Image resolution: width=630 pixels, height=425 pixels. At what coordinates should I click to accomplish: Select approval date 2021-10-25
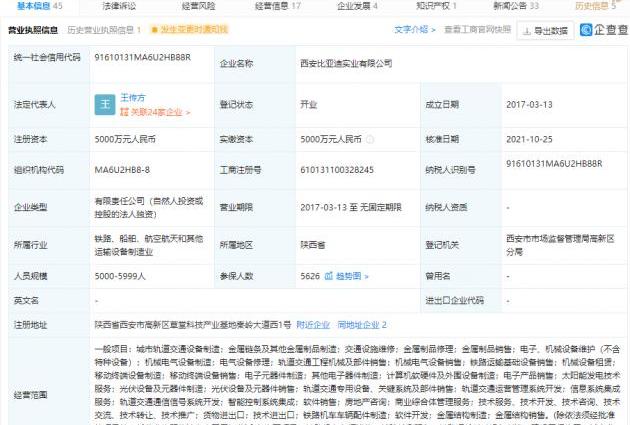point(529,139)
